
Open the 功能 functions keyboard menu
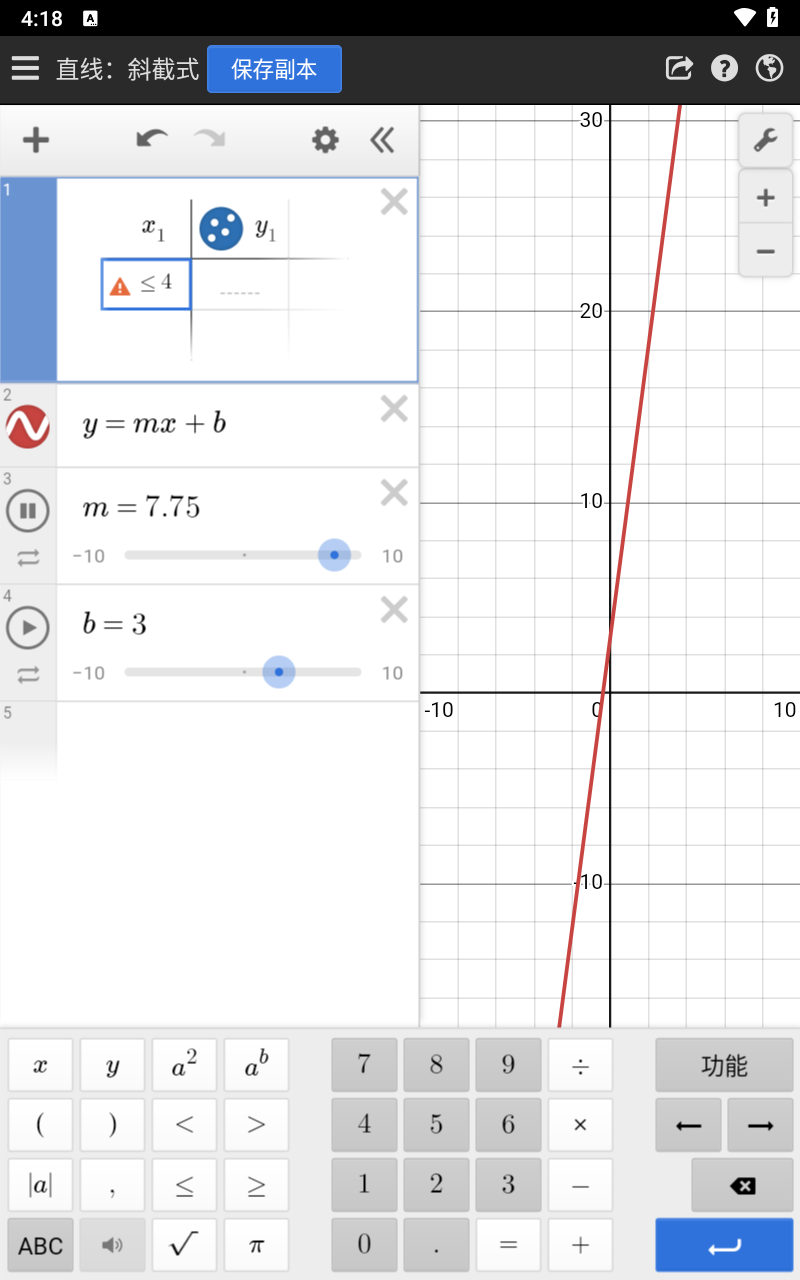pos(724,1066)
